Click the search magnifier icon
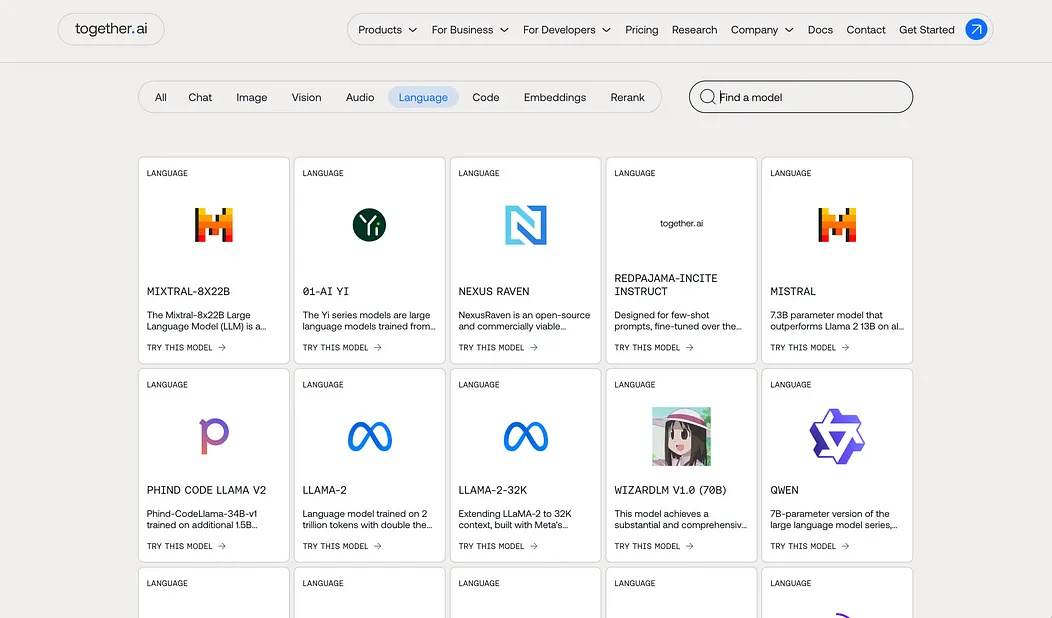The image size is (1052, 618). coord(707,97)
